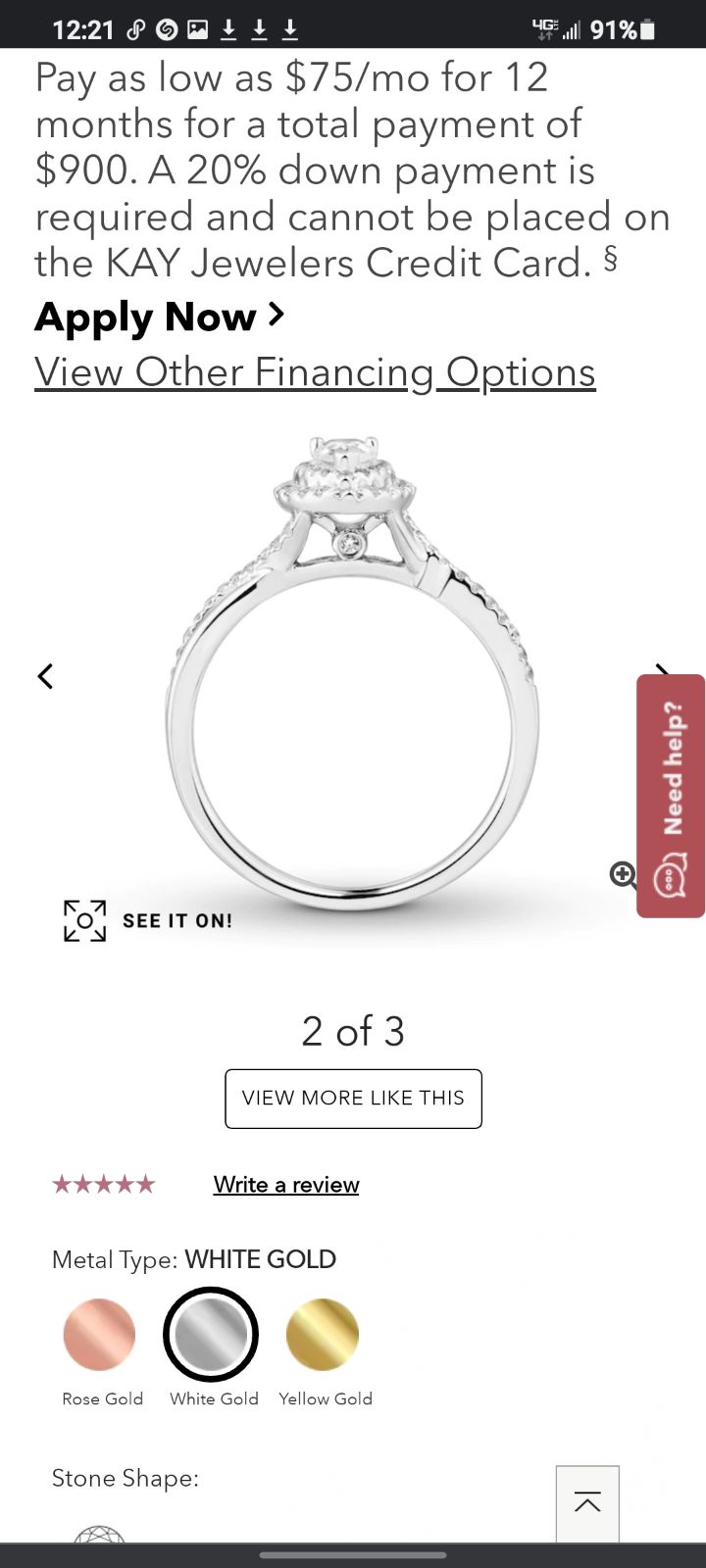Tap the See It On try-on icon
Screen dimensions: 706x1568
click(x=84, y=920)
